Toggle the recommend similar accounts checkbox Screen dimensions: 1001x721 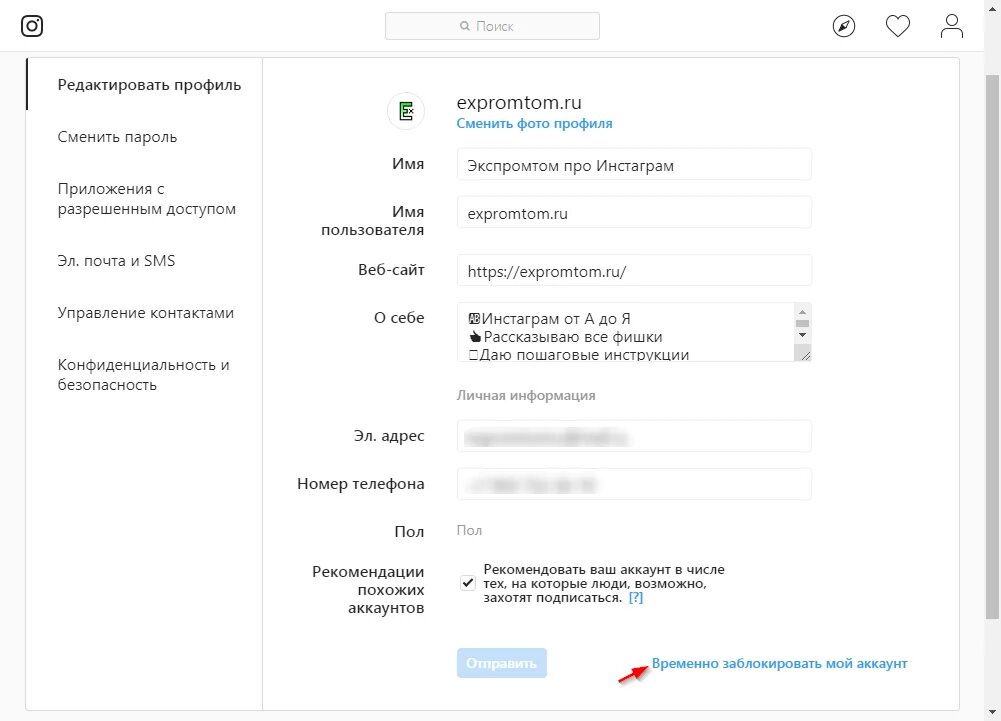pos(468,583)
